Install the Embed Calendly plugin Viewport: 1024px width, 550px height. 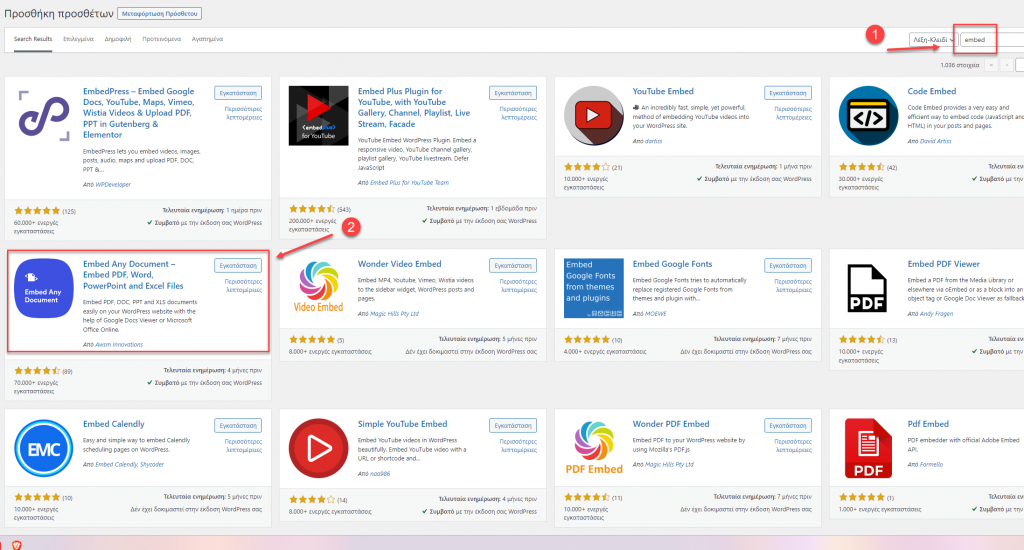(238, 425)
